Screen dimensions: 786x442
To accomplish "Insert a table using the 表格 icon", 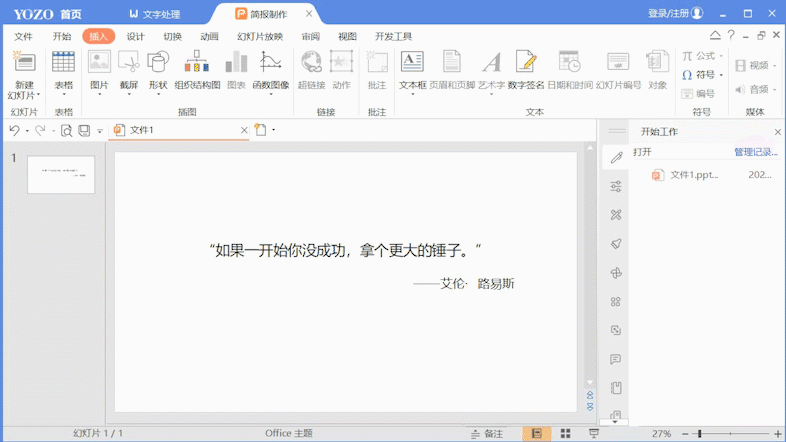I will (64, 62).
